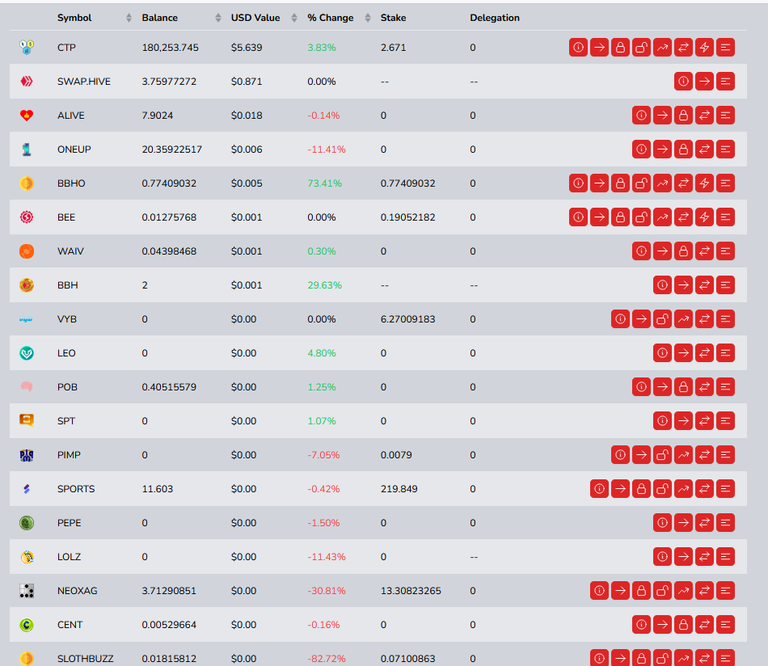
Task: Click the Delegation column header
Action: click(495, 18)
